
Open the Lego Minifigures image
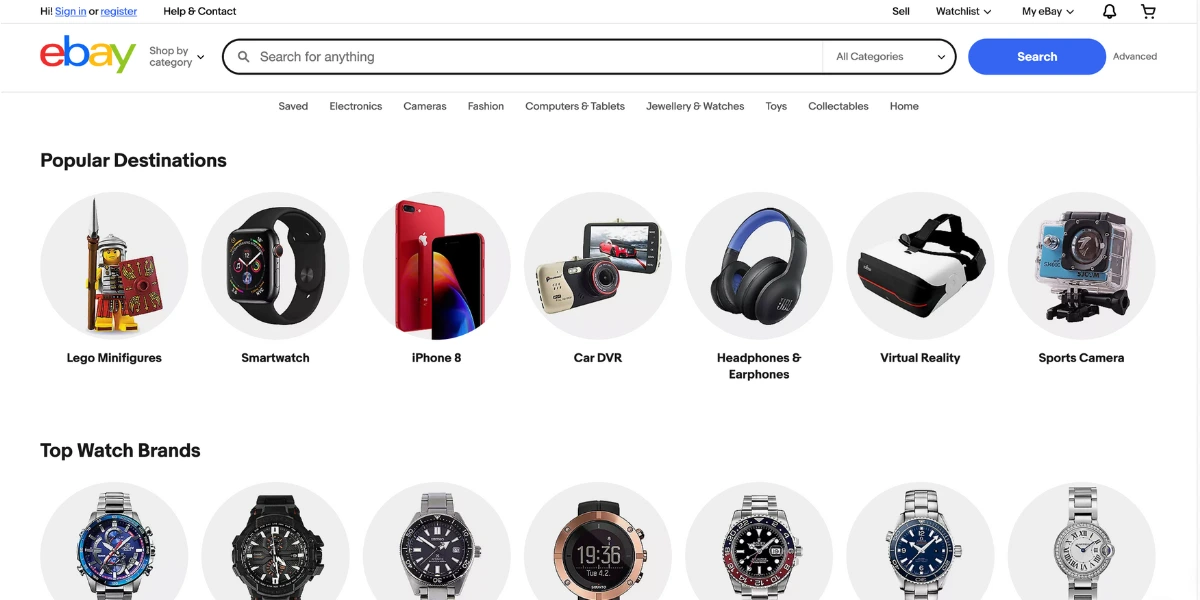click(x=114, y=266)
